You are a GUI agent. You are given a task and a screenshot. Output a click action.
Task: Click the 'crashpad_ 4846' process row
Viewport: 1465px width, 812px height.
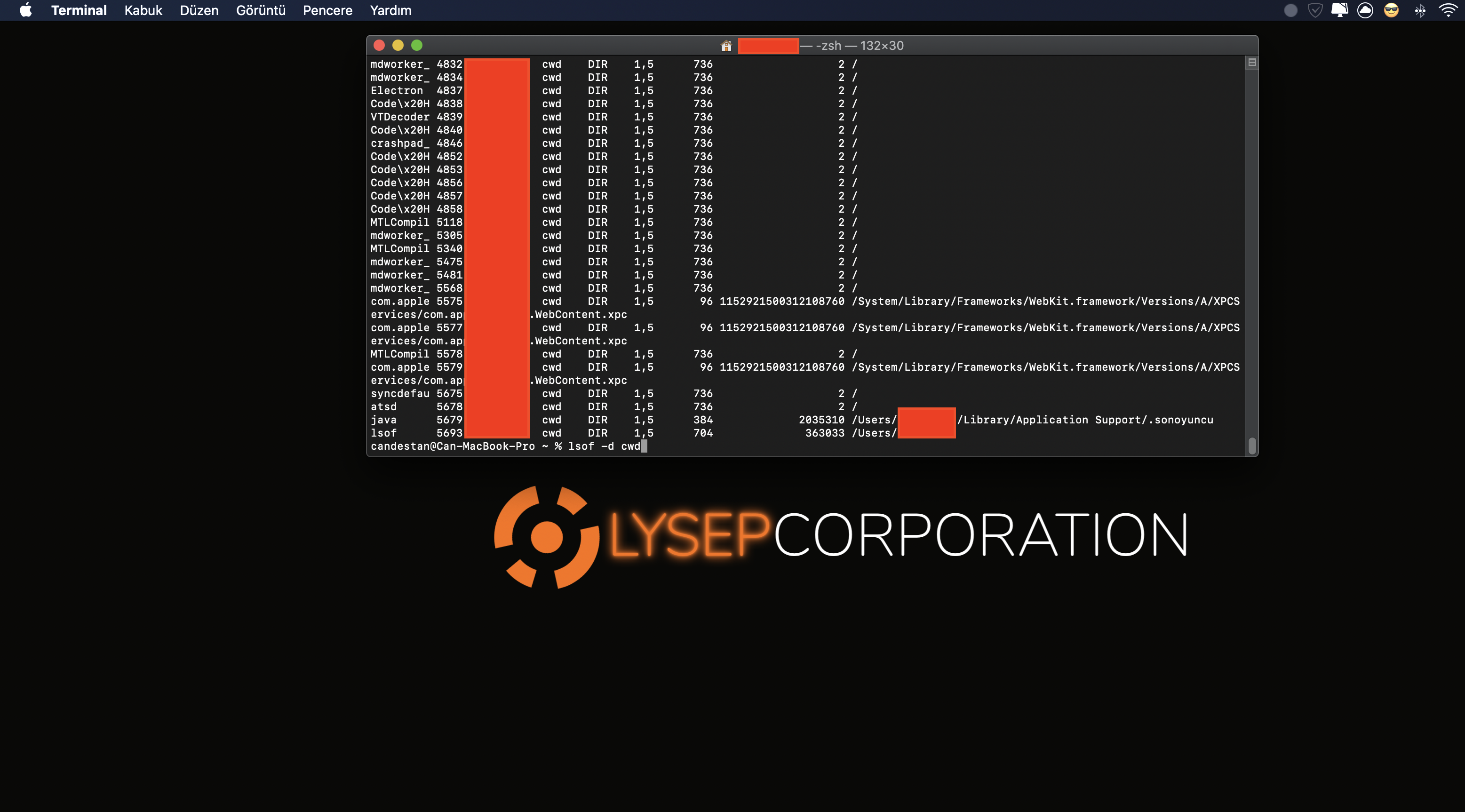pyautogui.click(x=613, y=143)
